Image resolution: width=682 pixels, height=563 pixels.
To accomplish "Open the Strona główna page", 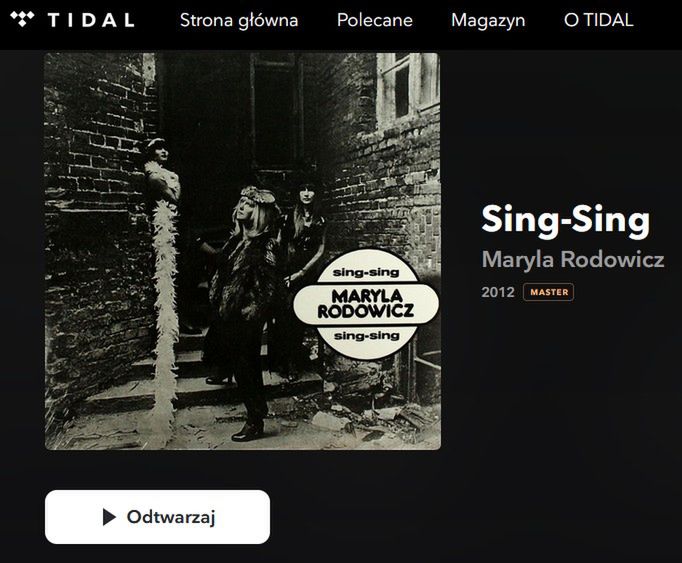I will pos(239,20).
